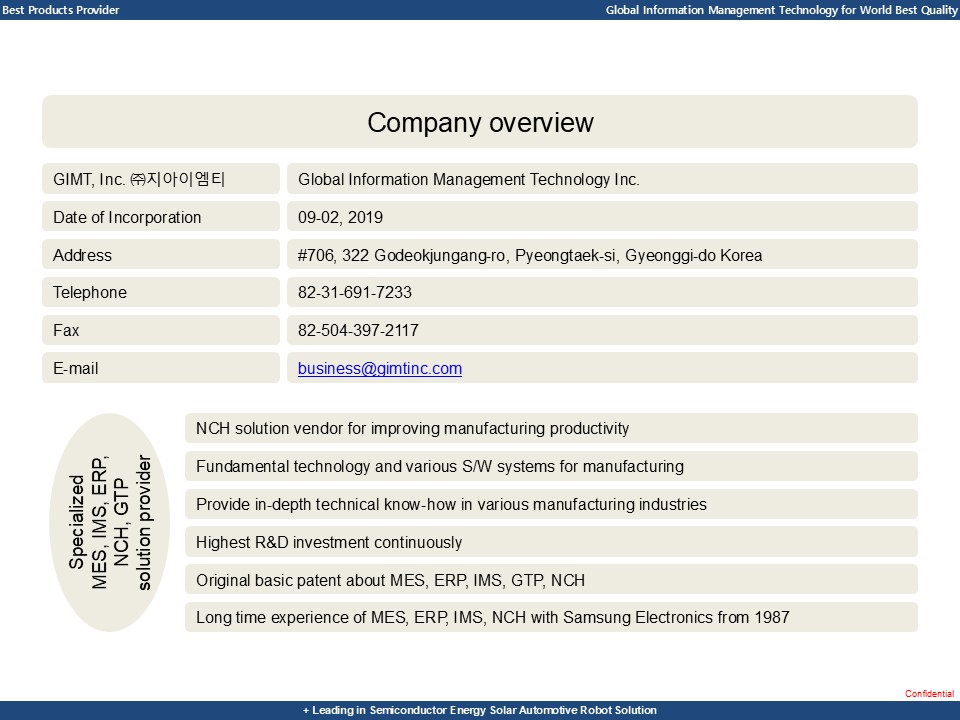Select the in-depth technical know-how bar
The image size is (960, 720).
[x=550, y=504]
